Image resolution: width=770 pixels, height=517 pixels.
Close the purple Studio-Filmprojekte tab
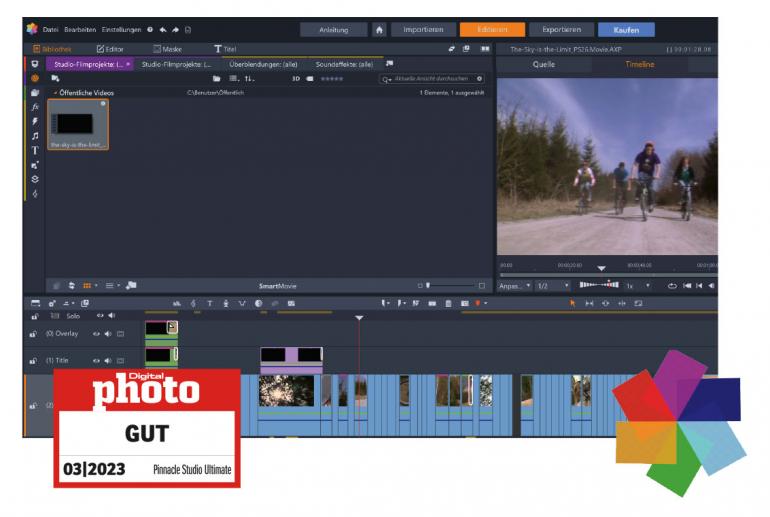click(x=128, y=64)
